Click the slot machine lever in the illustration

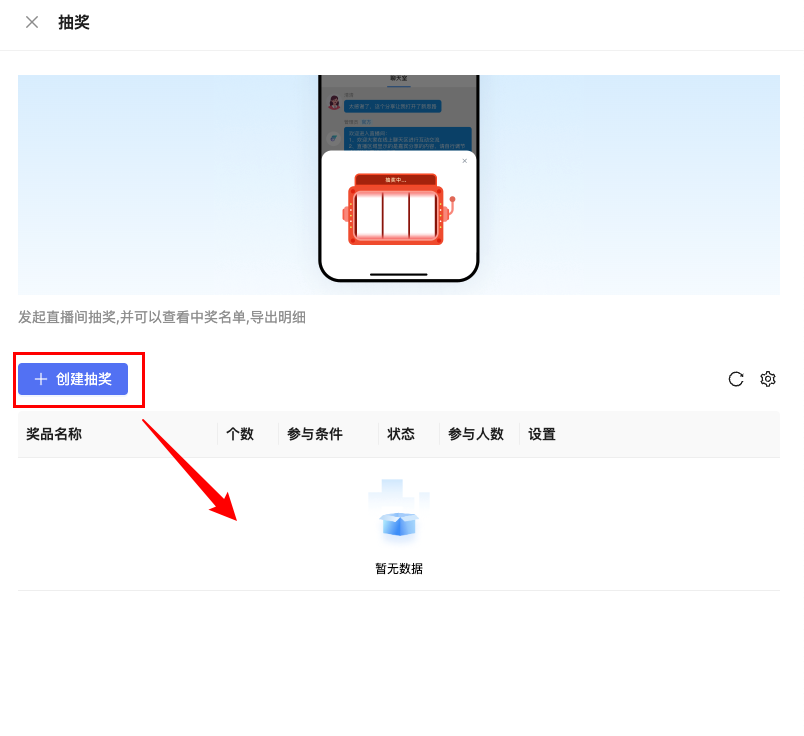(451, 206)
